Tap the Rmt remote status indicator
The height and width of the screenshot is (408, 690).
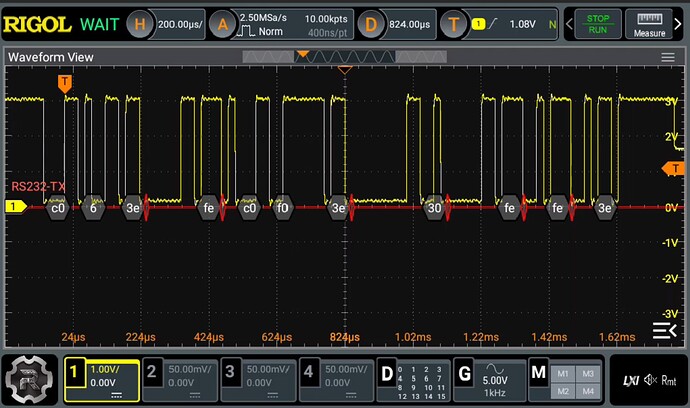[x=668, y=380]
